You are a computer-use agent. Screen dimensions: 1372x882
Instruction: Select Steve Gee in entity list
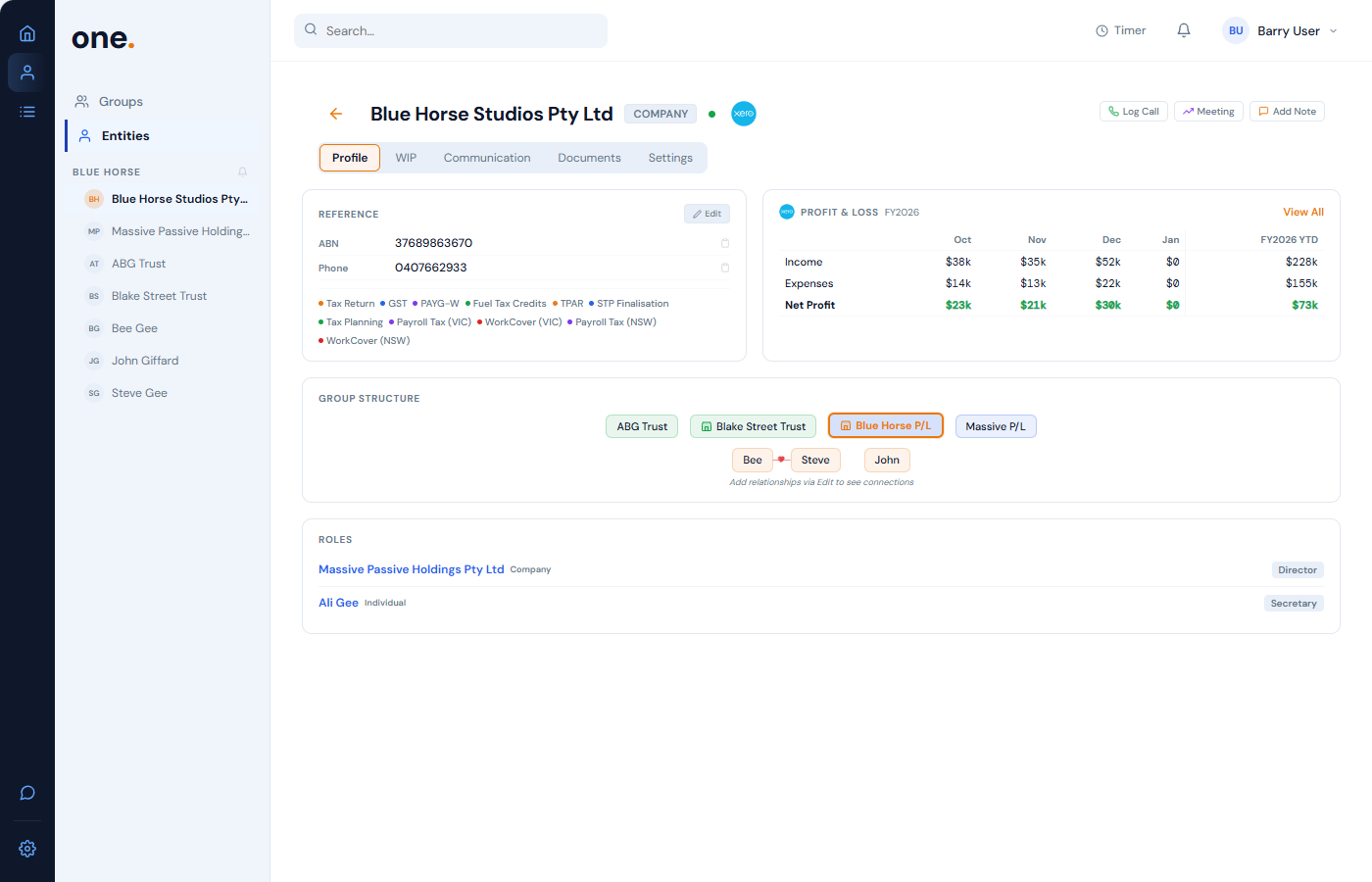click(166, 393)
